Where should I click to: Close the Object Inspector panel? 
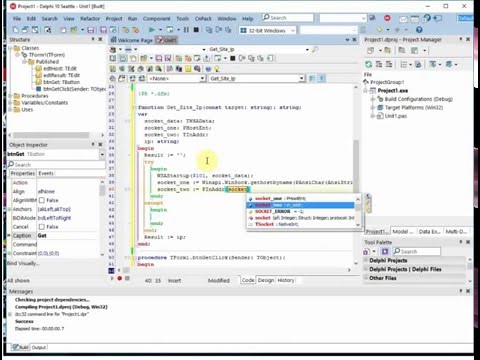coord(100,144)
